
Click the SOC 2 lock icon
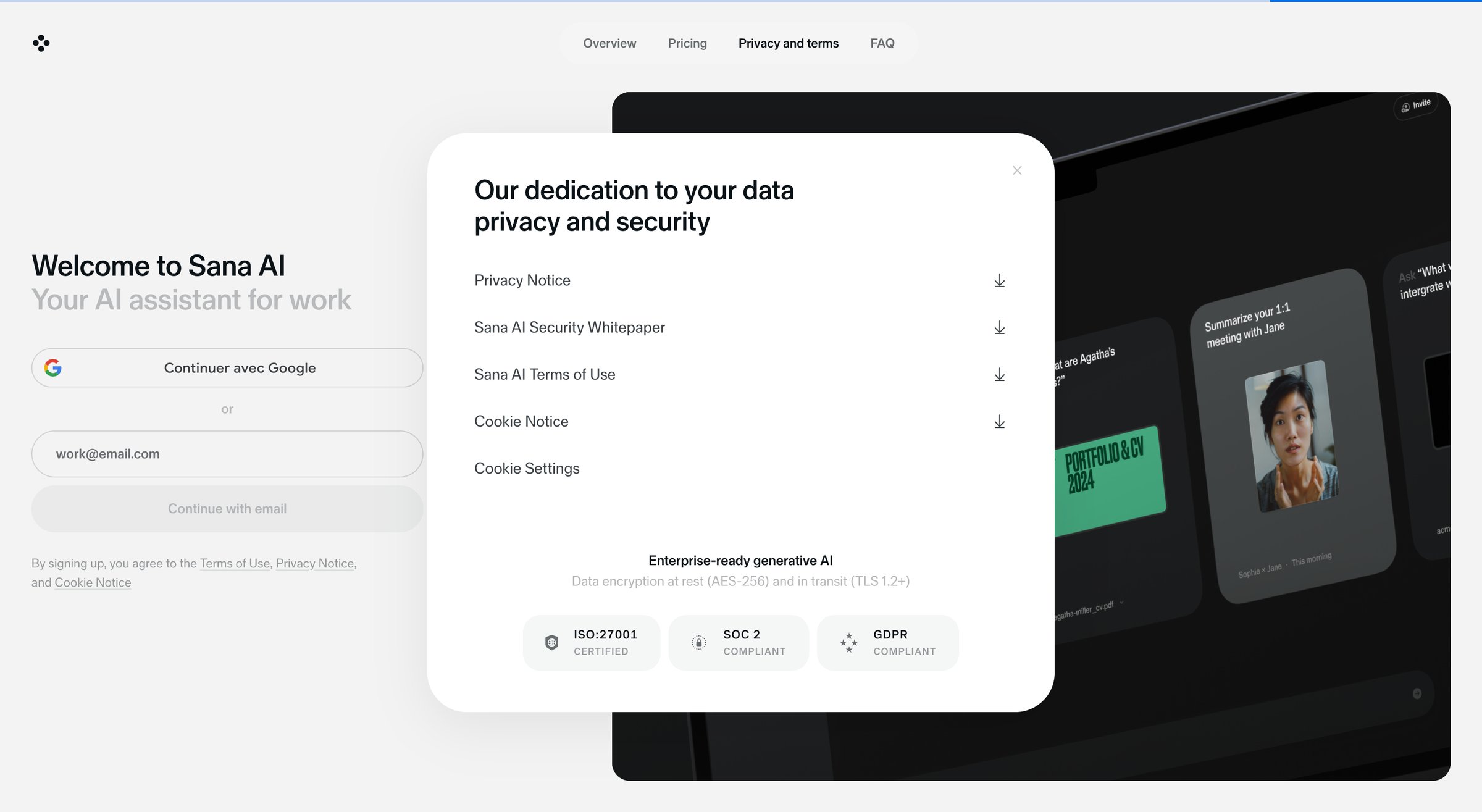699,643
